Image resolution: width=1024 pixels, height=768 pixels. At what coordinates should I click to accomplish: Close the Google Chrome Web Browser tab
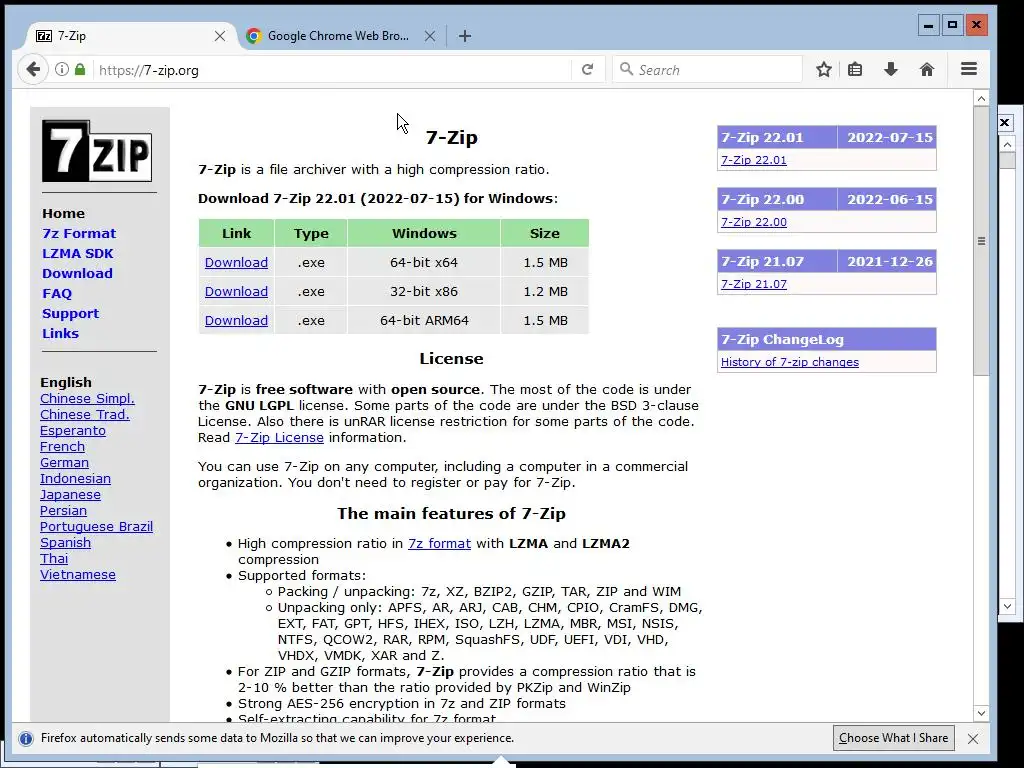click(x=430, y=36)
